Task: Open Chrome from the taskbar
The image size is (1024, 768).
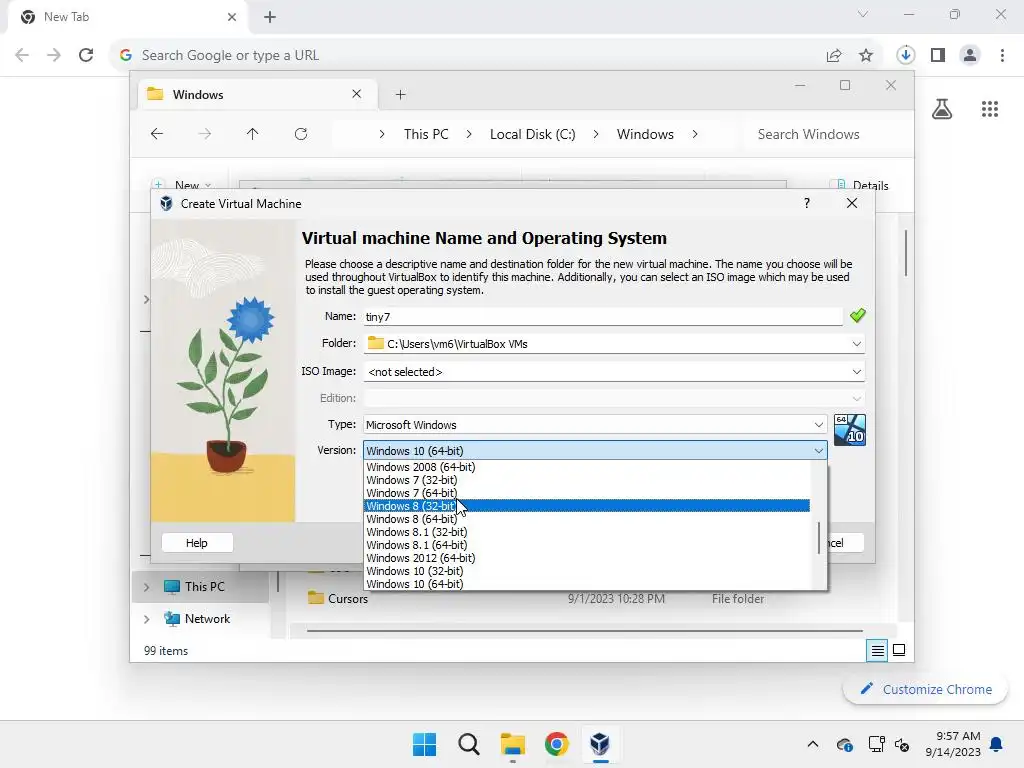Action: 556,744
